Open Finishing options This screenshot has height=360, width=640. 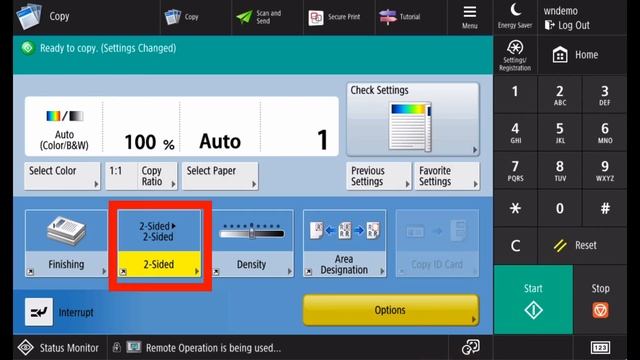click(66, 244)
